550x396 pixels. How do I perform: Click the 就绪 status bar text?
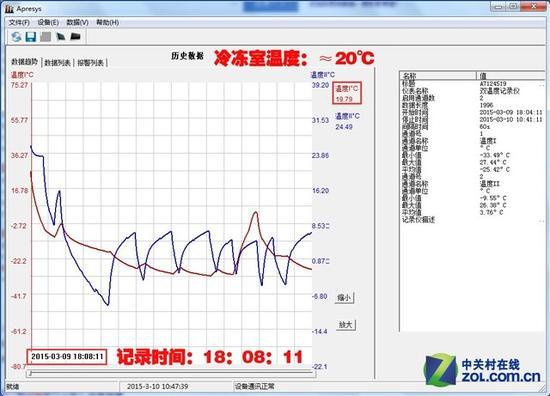tap(13, 387)
